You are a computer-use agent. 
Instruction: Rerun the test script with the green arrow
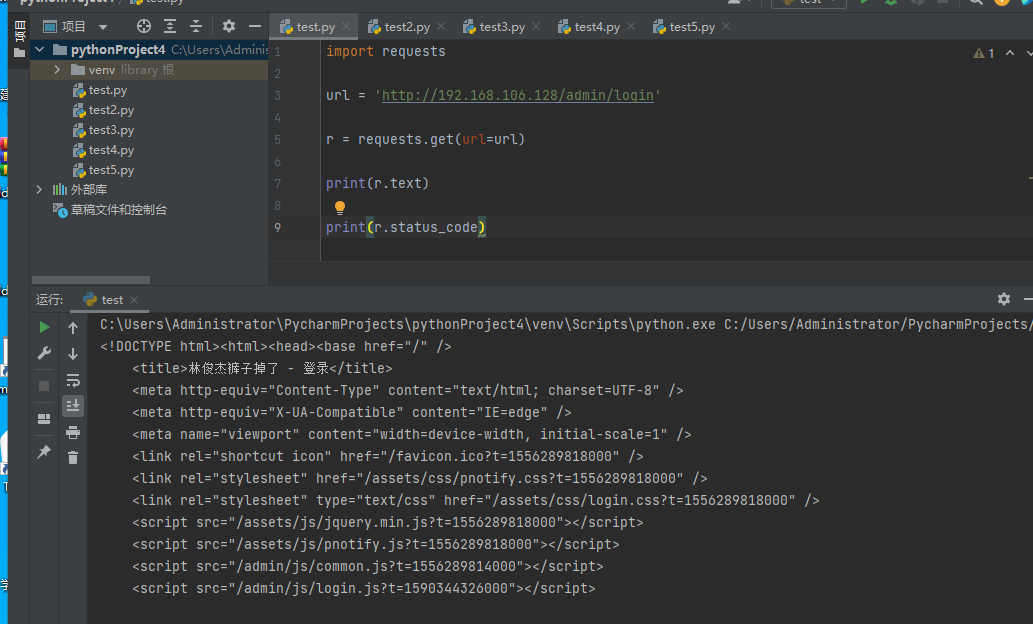[44, 327]
